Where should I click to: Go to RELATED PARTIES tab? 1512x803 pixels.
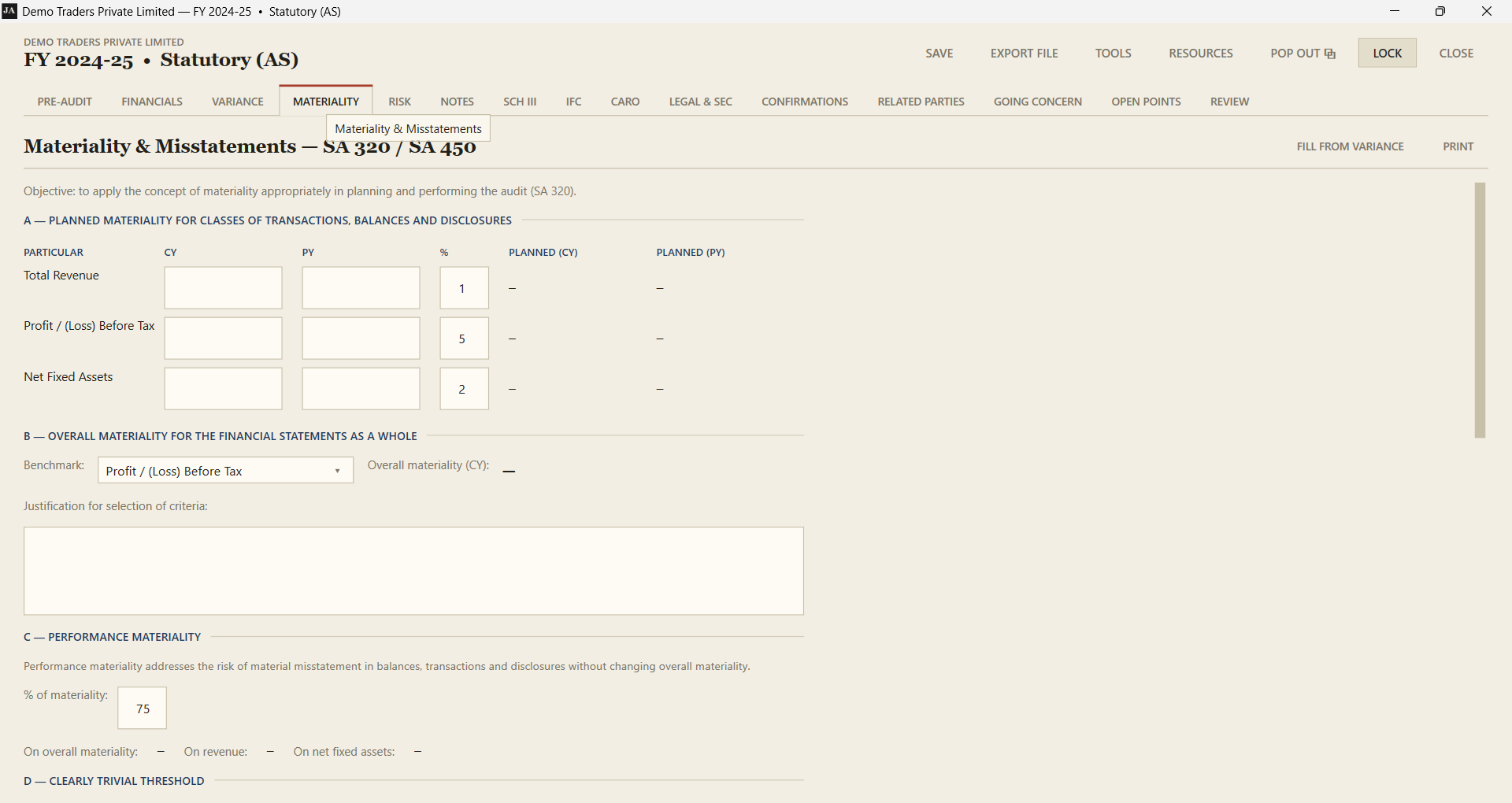pos(921,102)
